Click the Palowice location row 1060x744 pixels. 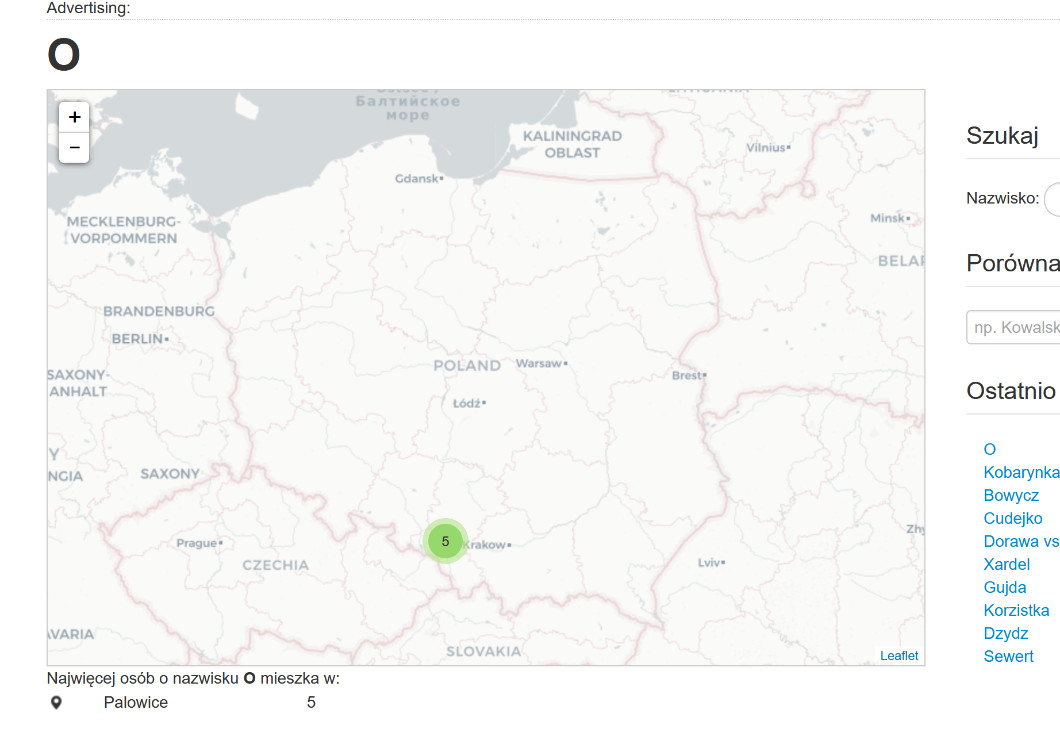pyautogui.click(x=136, y=703)
